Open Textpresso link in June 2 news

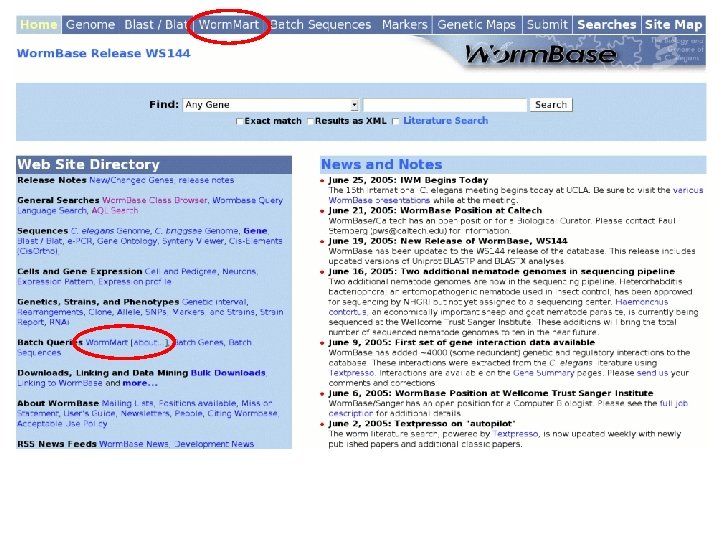coord(515,434)
